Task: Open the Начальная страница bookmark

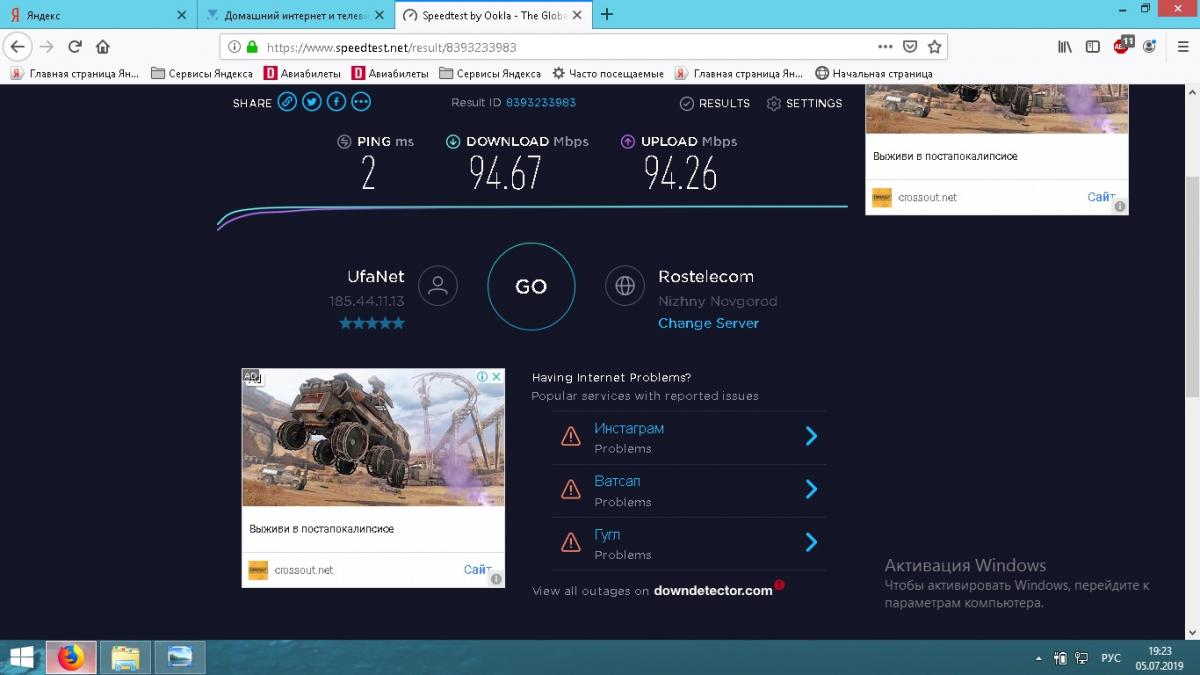Action: (874, 73)
